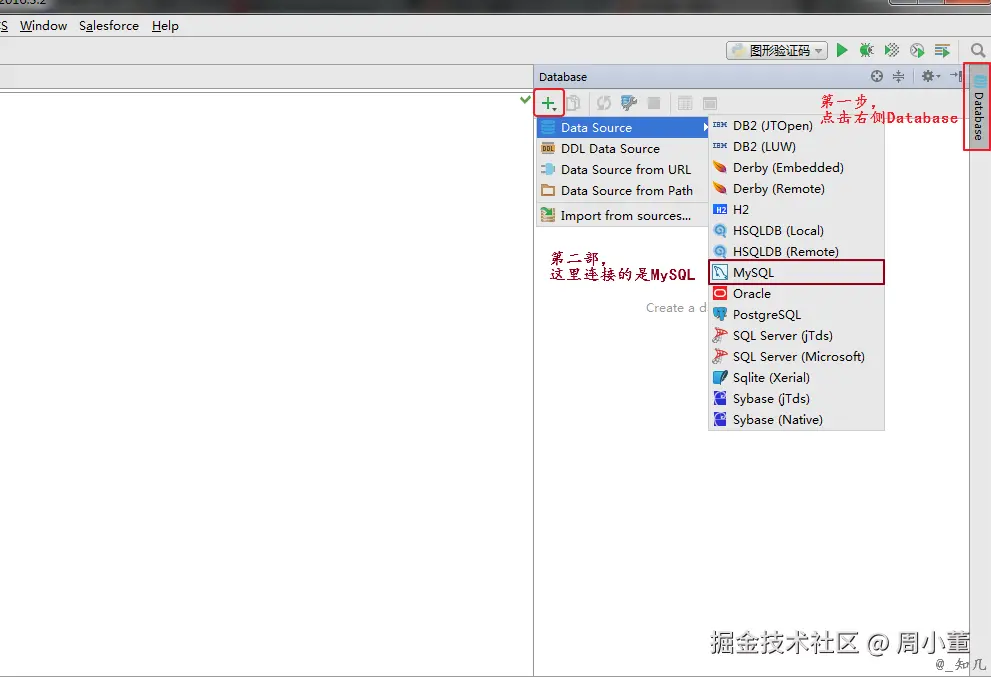This screenshot has width=991, height=677.
Task: Click the Profile run icon with clock
Action: tap(917, 50)
